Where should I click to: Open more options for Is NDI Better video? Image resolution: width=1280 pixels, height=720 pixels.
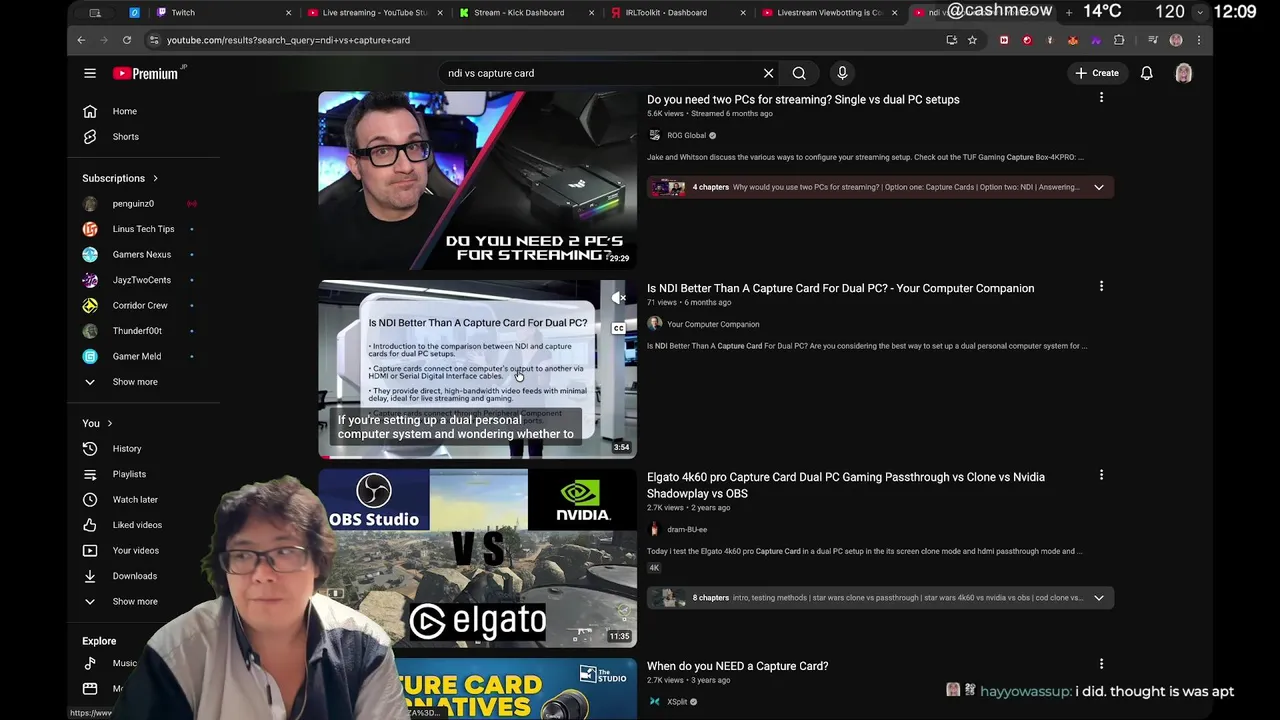[1101, 287]
